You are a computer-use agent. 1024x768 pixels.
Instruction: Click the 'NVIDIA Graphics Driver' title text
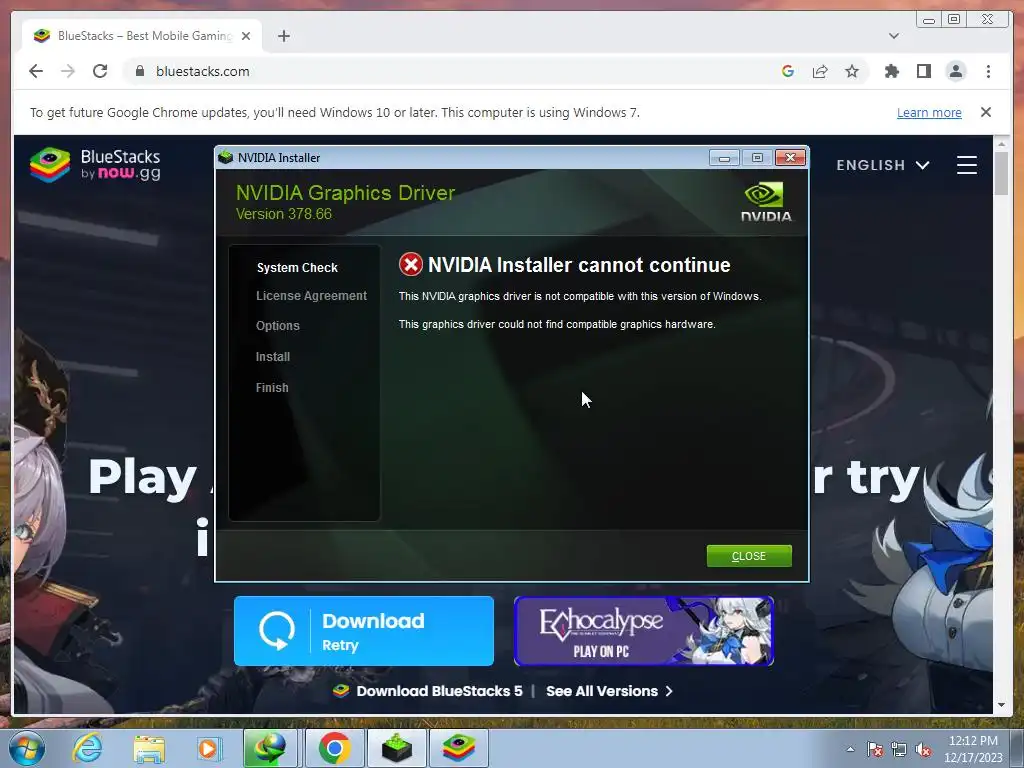[x=345, y=193]
